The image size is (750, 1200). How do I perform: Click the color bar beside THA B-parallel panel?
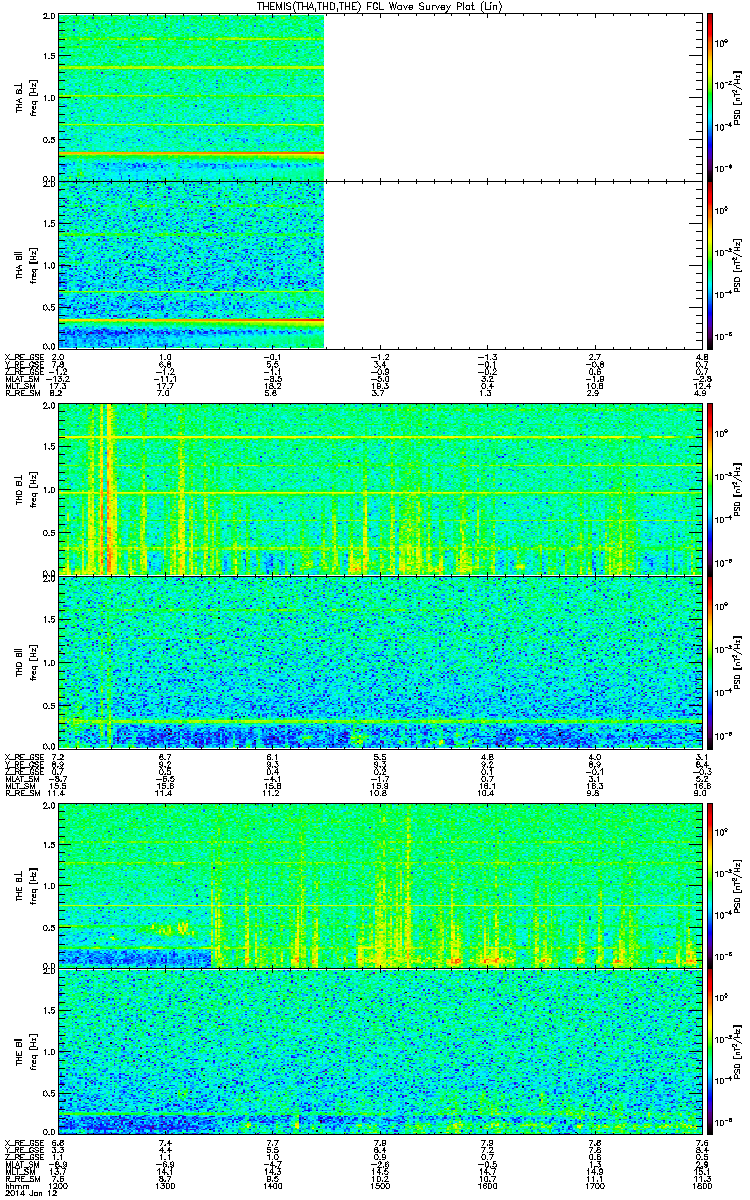710,264
